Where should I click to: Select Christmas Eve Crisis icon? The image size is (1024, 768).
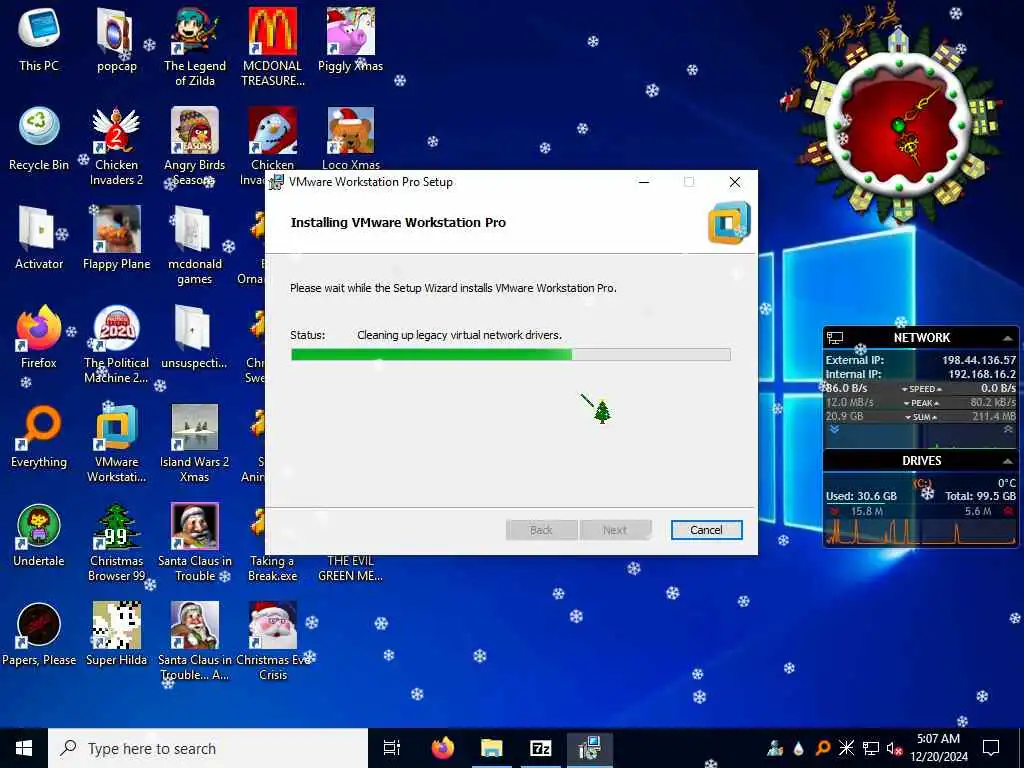coord(273,641)
